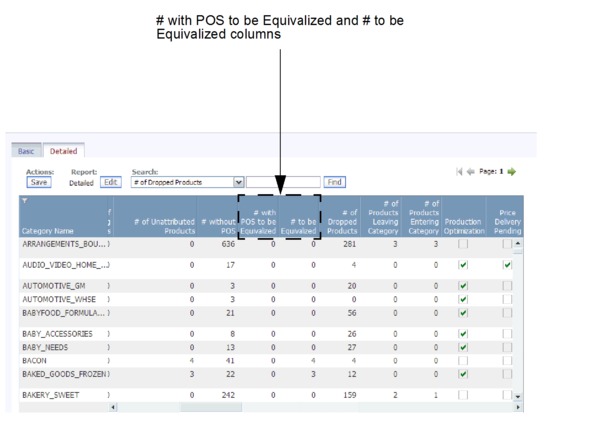Screen dimensions: 600x429
Task: Enable Production Optimization for ARRANGEMENTS_BOU
Action: 462,244
